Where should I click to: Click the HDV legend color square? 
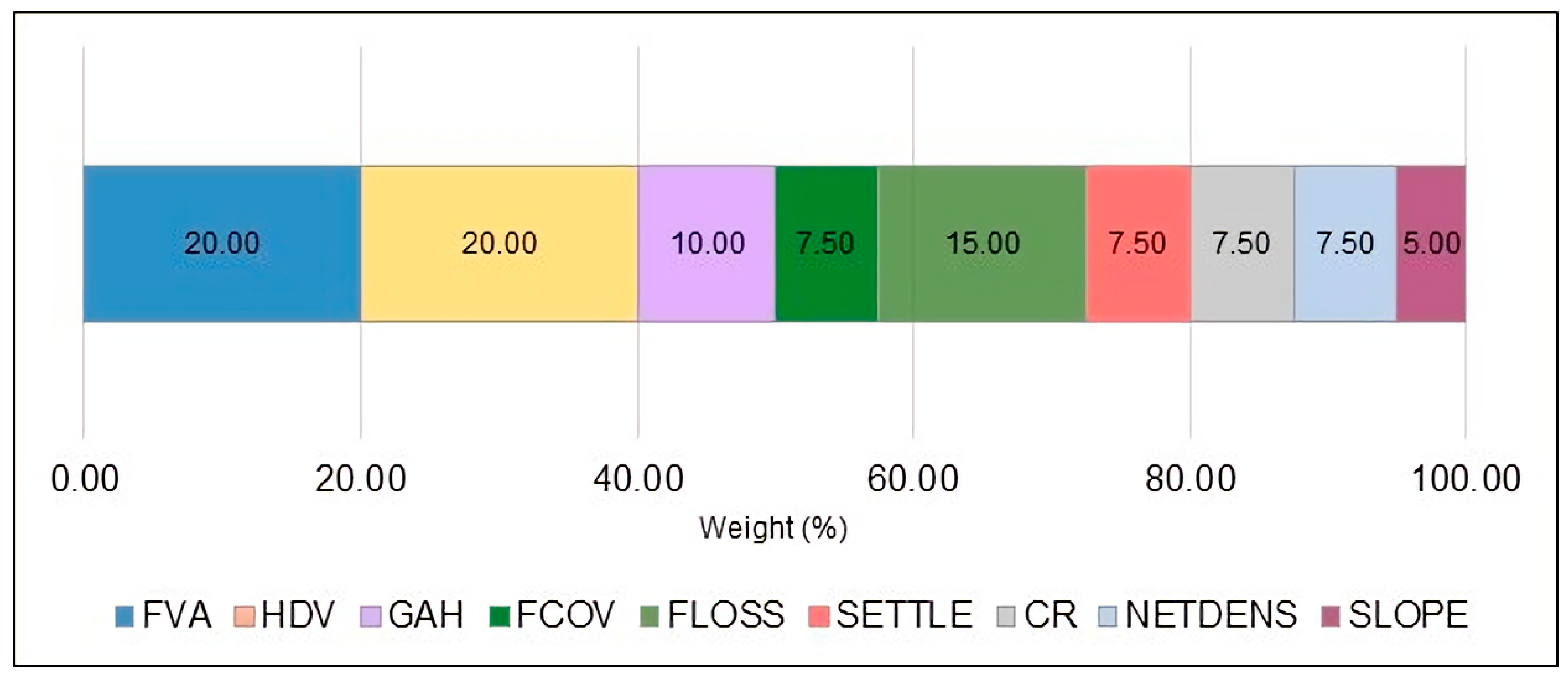click(x=243, y=616)
